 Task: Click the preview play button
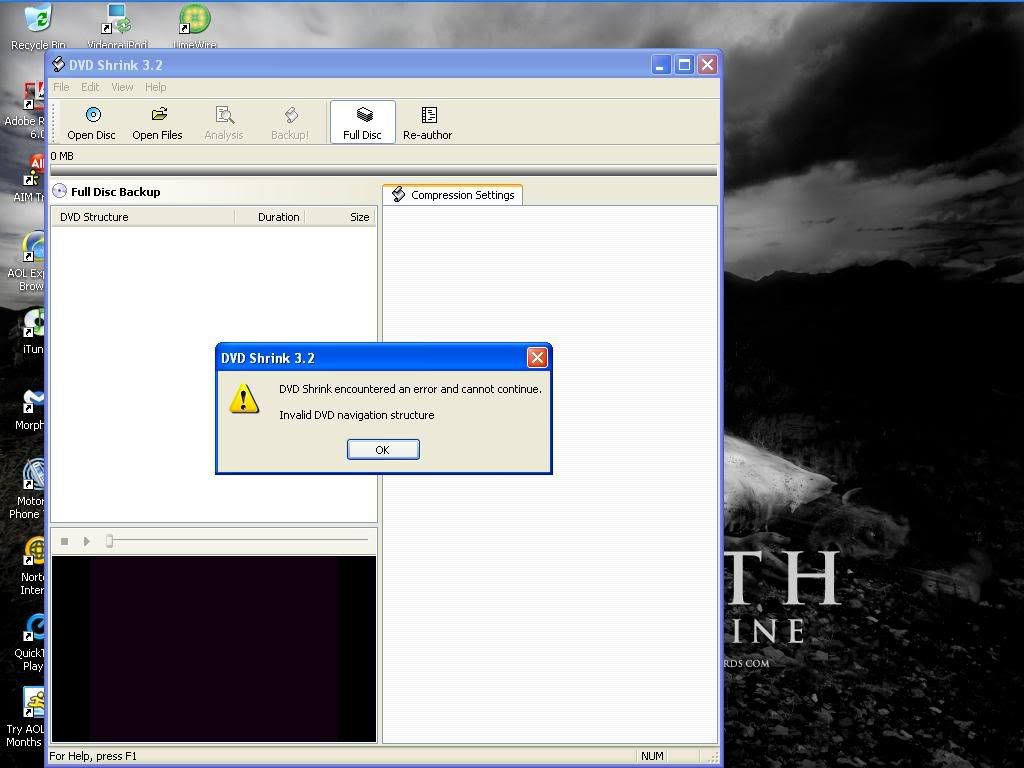[x=86, y=541]
